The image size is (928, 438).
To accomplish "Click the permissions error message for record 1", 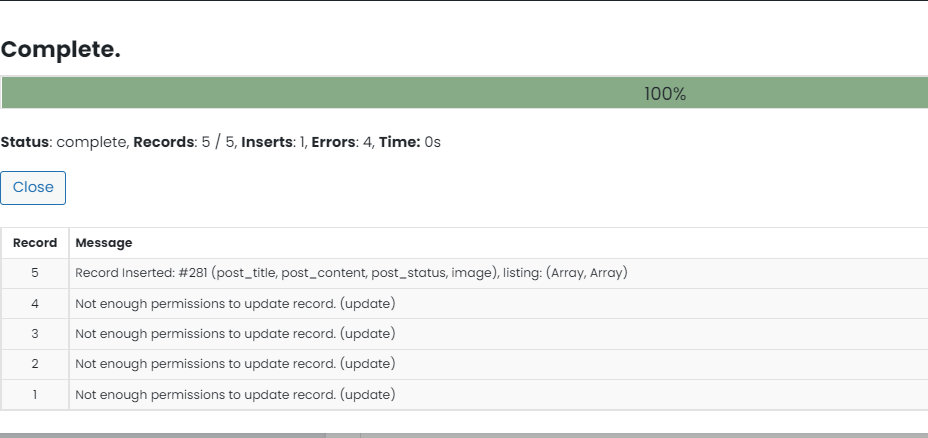I will click(x=235, y=394).
